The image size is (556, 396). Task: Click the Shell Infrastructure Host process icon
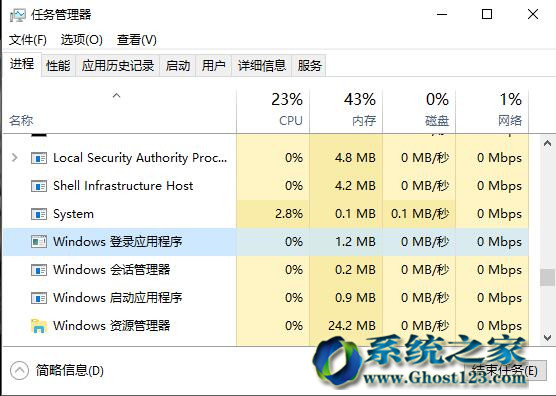coord(39,186)
